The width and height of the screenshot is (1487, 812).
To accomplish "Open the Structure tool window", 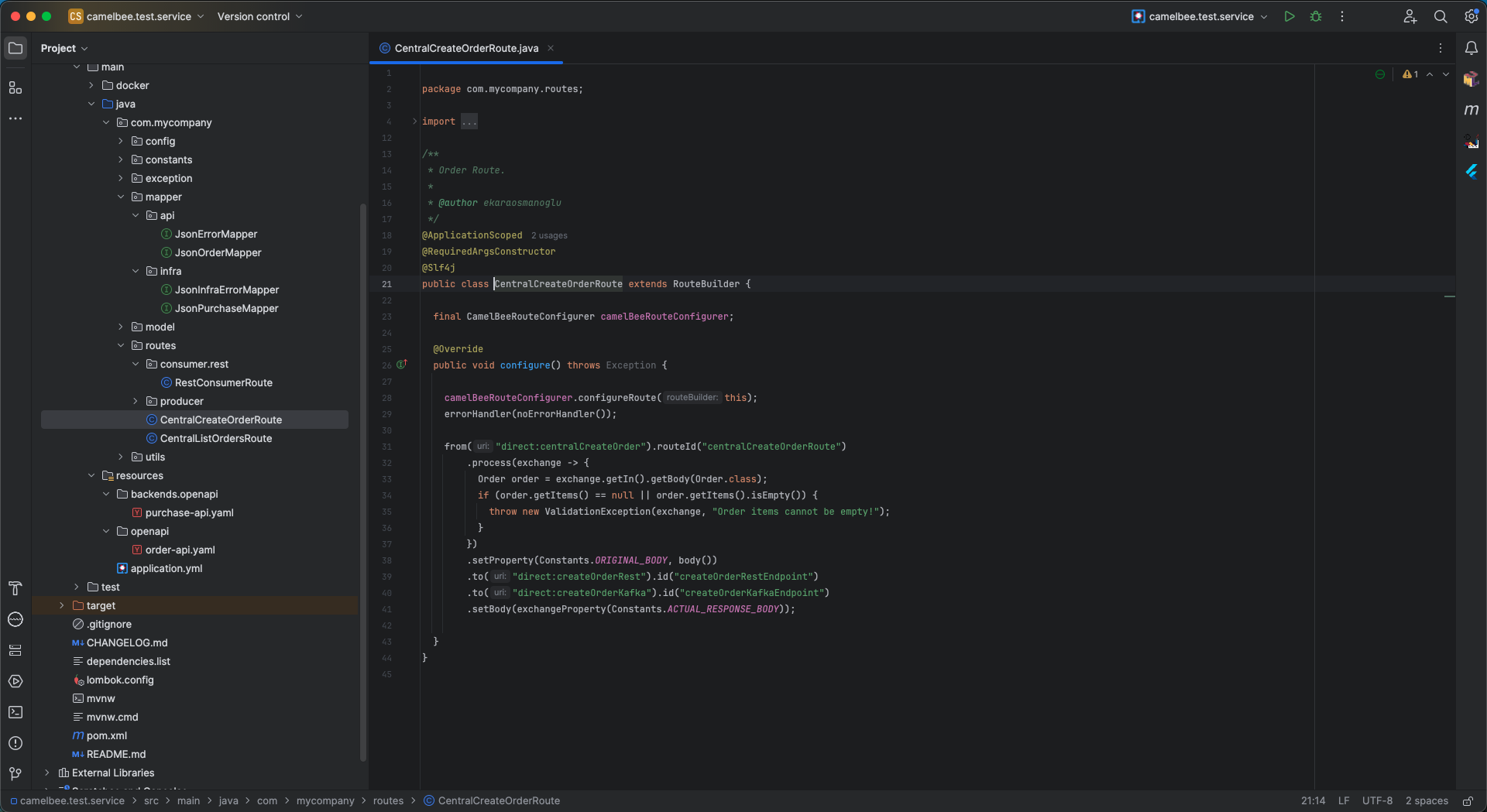I will [x=15, y=88].
